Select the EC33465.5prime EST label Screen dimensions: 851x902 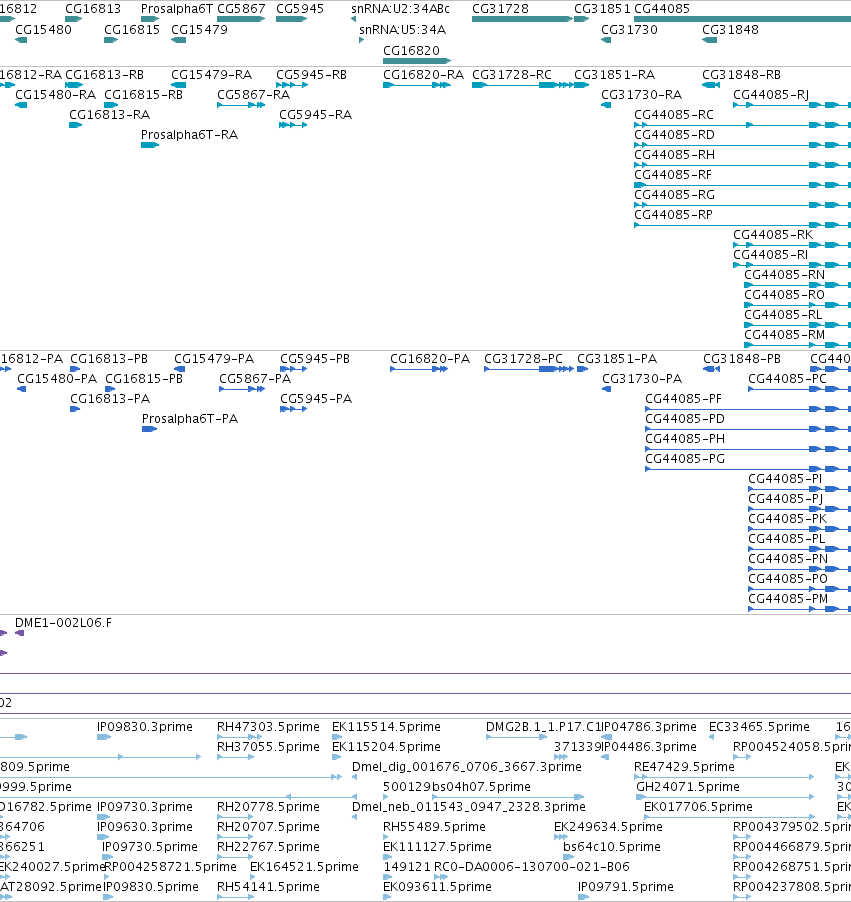[x=759, y=727]
